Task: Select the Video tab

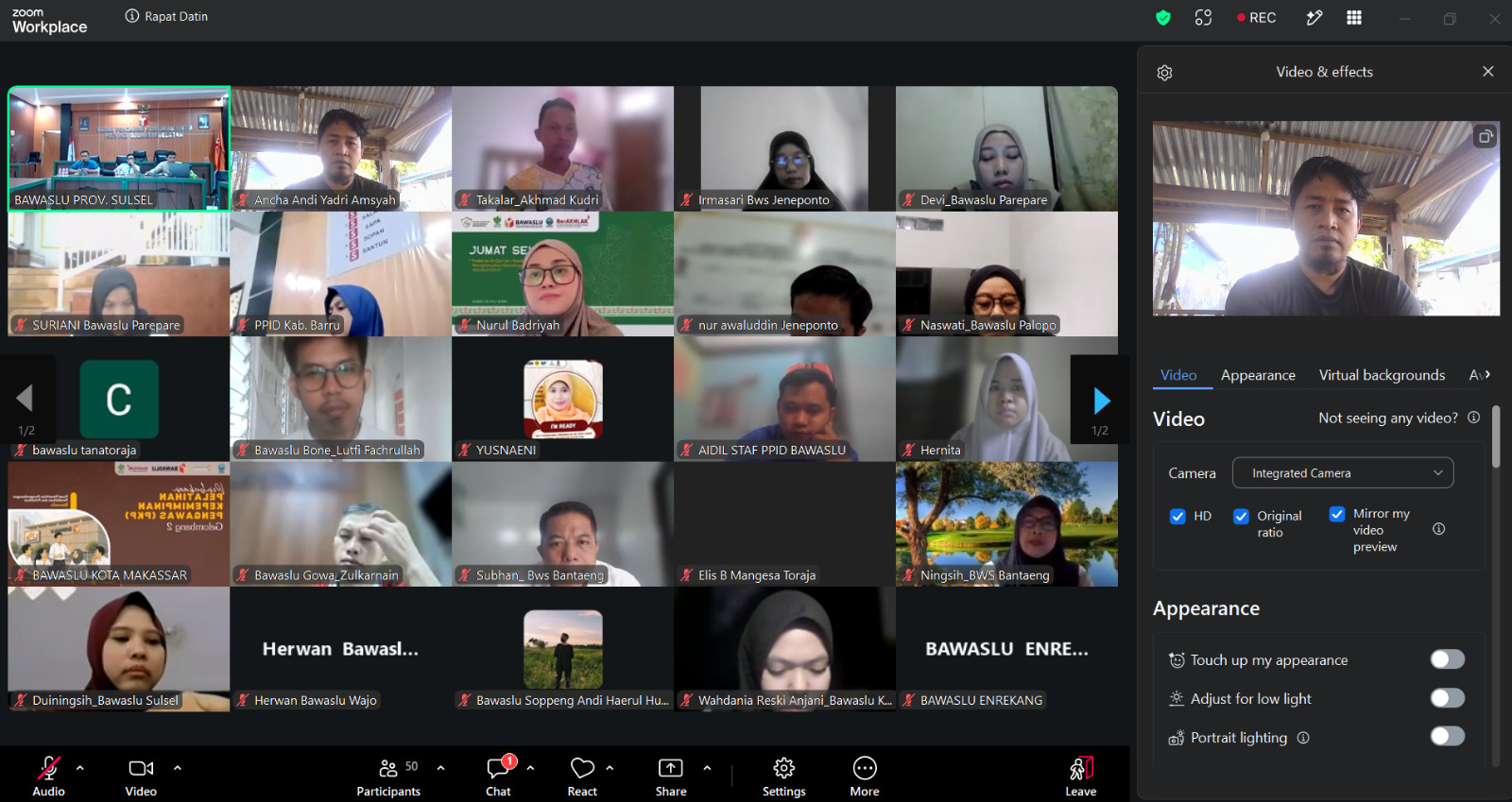Action: point(1178,375)
